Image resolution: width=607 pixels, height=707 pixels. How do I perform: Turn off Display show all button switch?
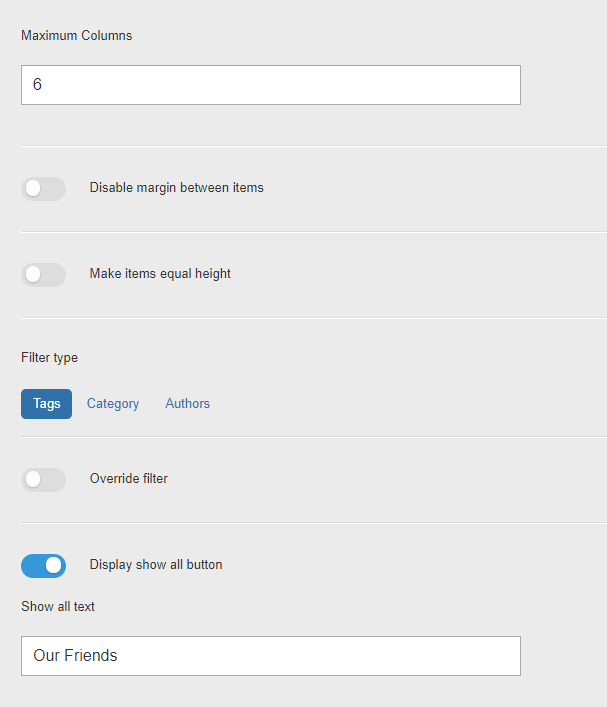coord(43,566)
